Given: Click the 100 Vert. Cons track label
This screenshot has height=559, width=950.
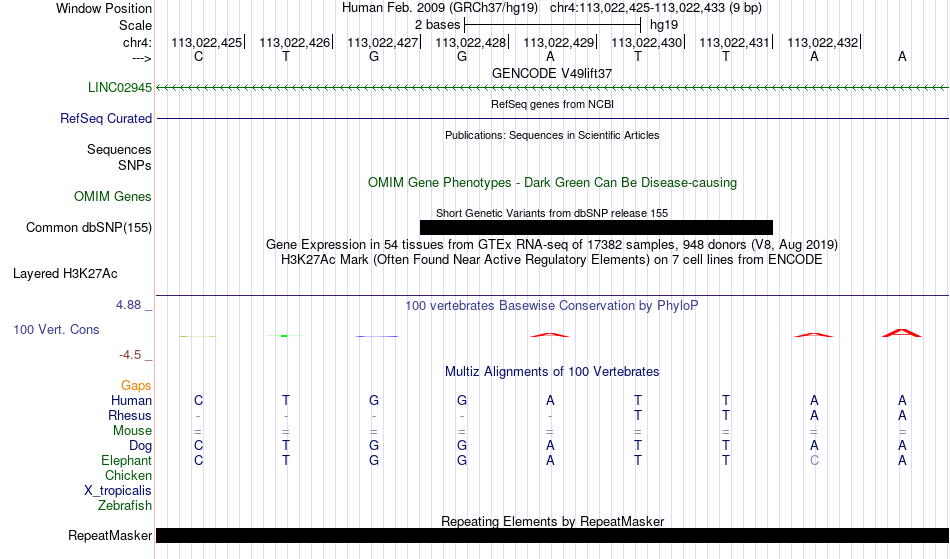Looking at the screenshot, I should click(x=56, y=329).
